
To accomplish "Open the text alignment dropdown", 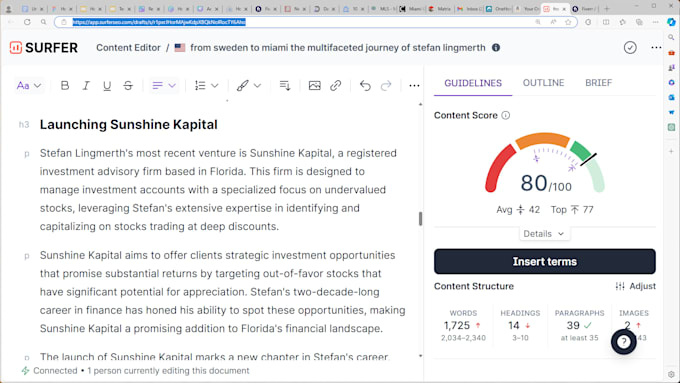I will (164, 86).
